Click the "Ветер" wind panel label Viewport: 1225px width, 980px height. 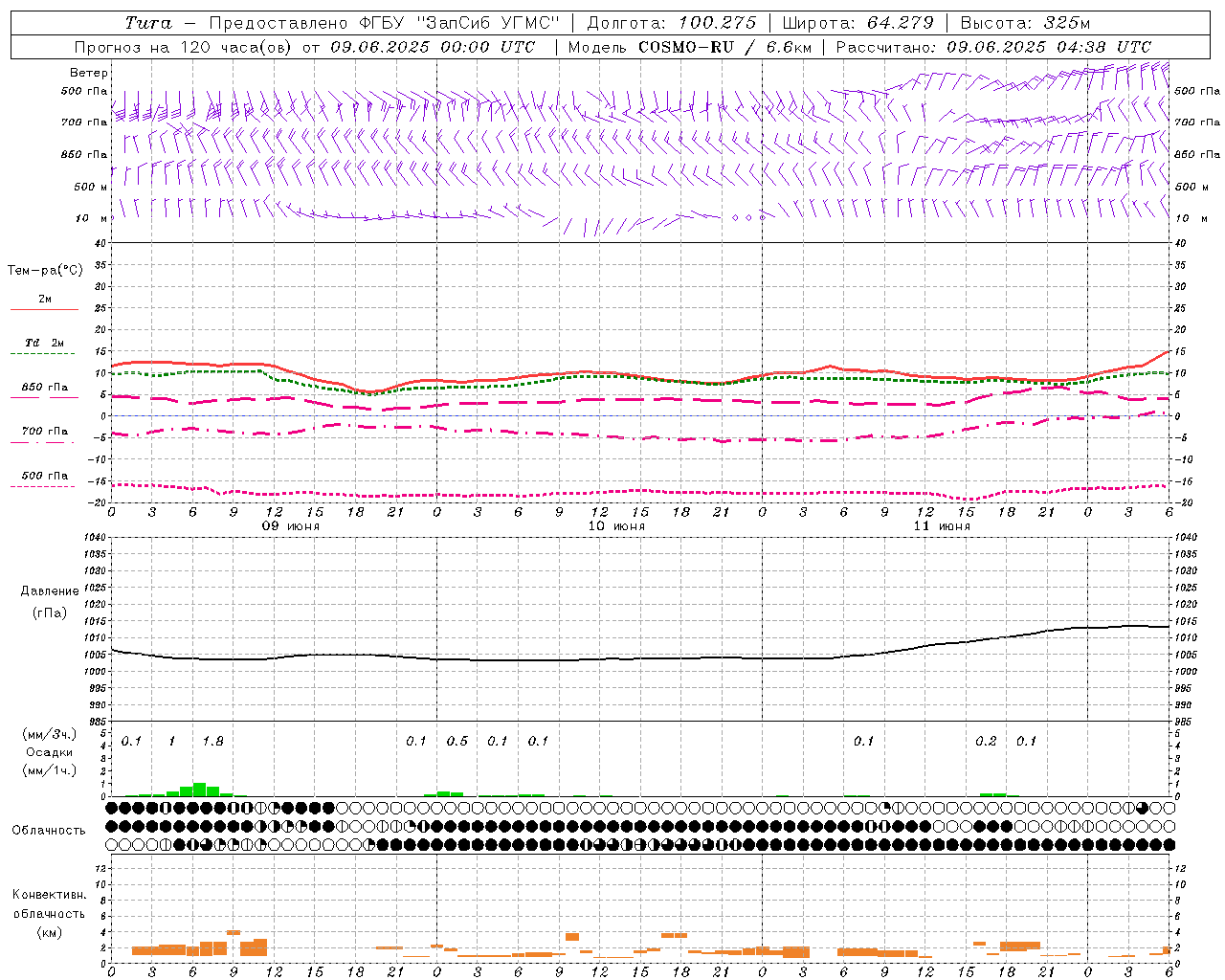[89, 73]
